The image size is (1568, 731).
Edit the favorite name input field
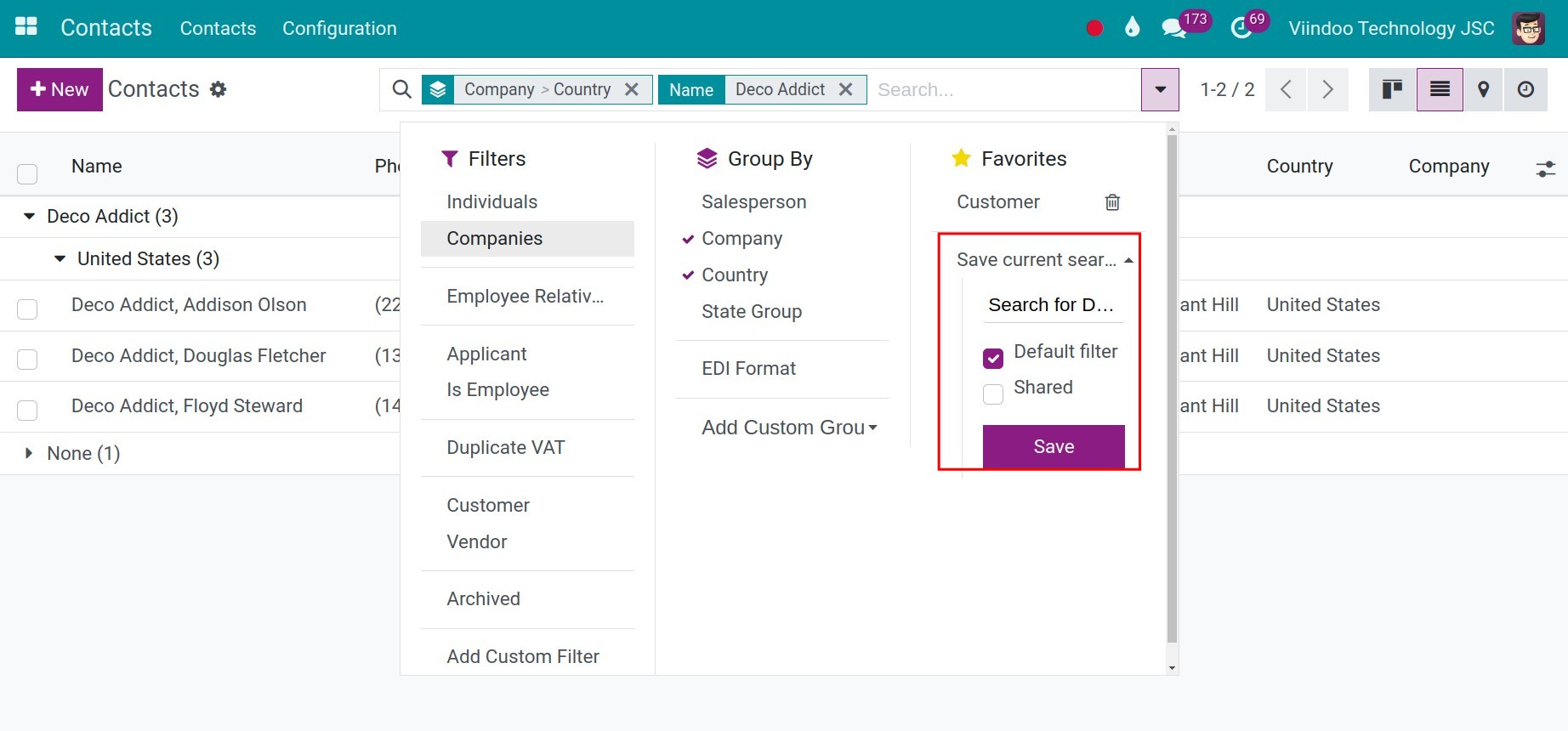1054,305
